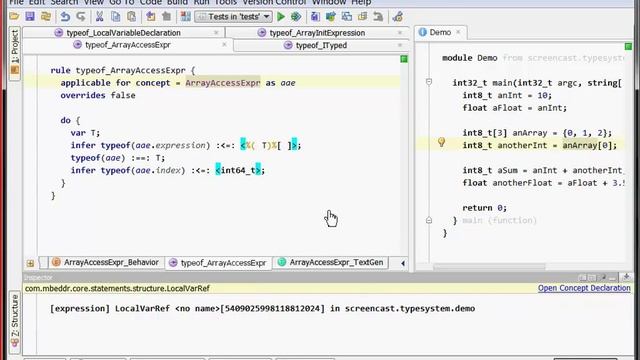Screen dimensions: 640x360
Task: Copy selection with the toolbar copy icon
Action: pos(116,16)
